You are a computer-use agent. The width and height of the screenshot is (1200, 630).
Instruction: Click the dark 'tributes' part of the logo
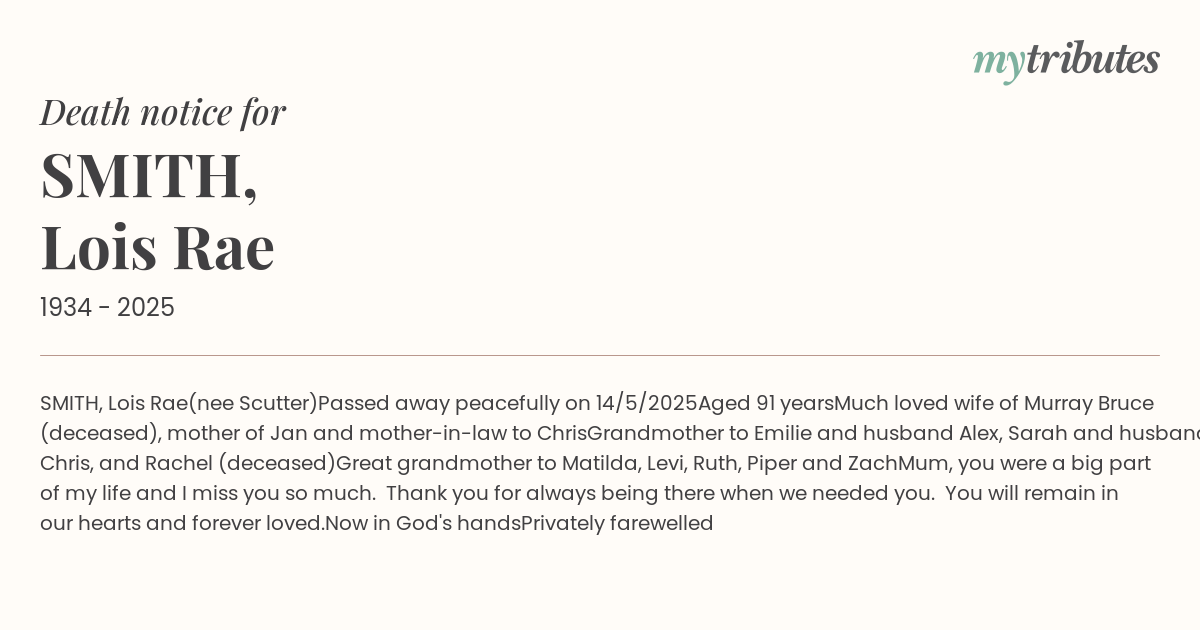1093,58
